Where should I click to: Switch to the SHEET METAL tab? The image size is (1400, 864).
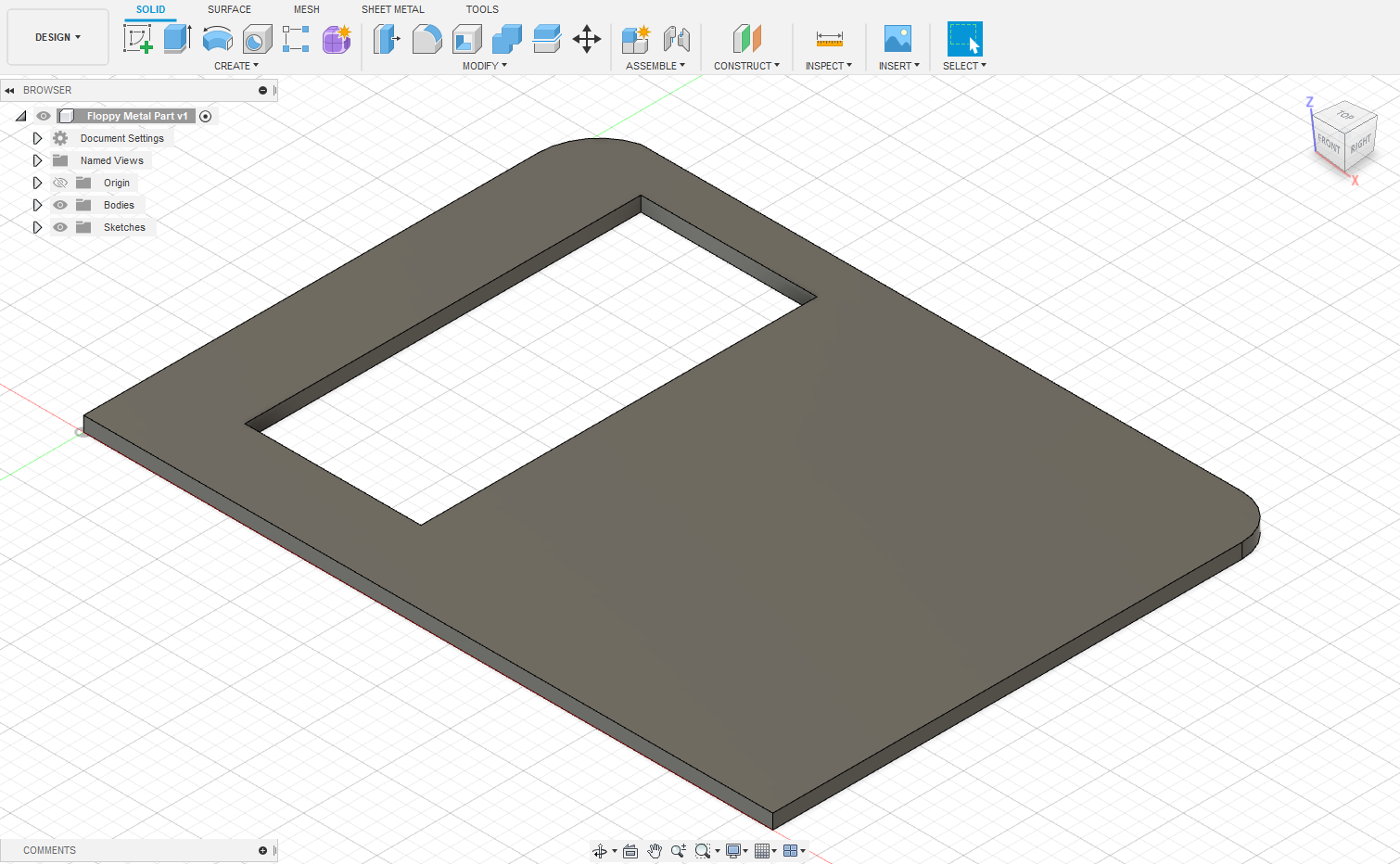pos(393,9)
